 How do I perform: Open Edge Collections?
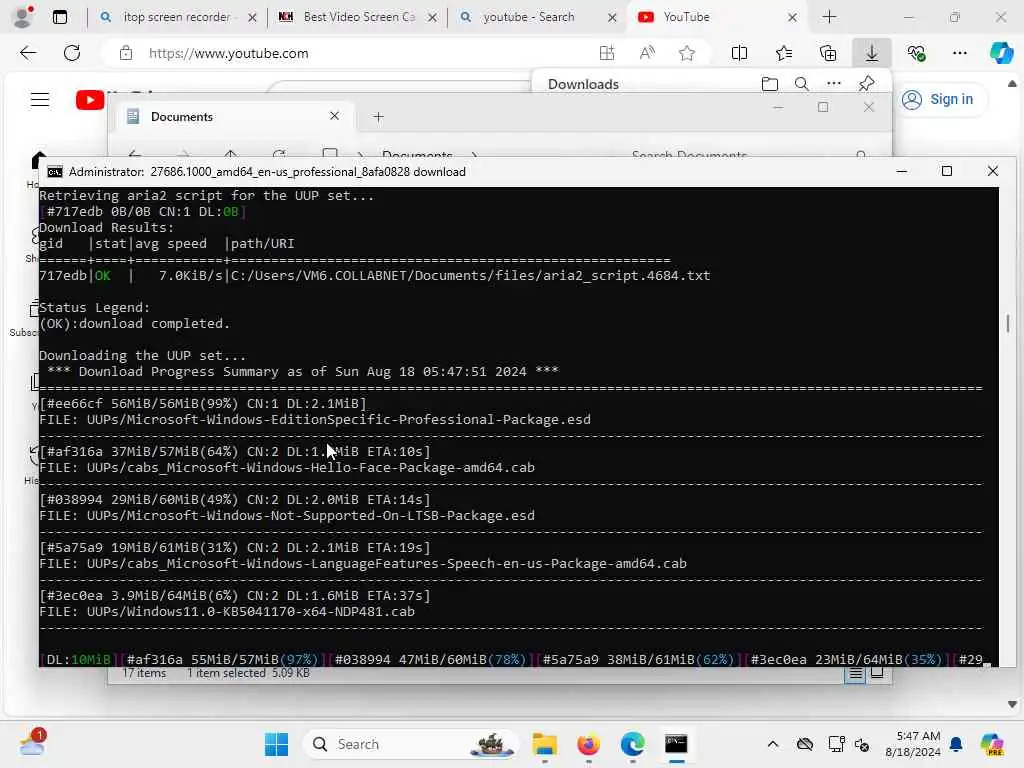[x=827, y=53]
